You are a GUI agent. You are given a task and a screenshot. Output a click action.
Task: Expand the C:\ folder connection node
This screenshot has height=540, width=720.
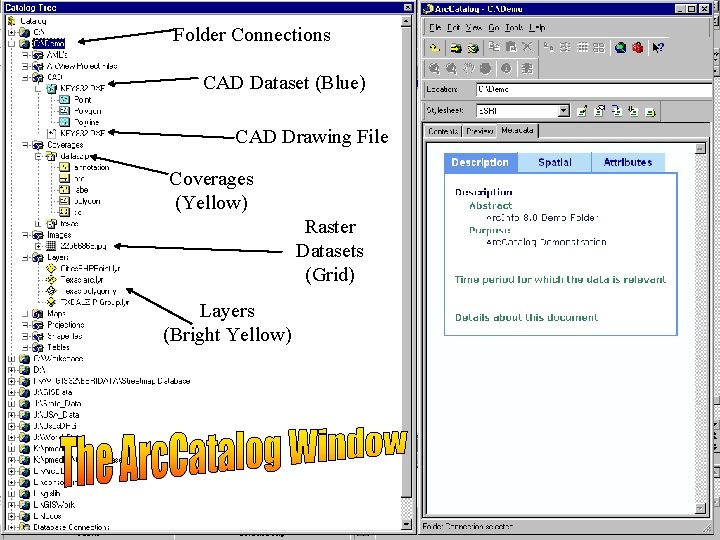(12, 32)
